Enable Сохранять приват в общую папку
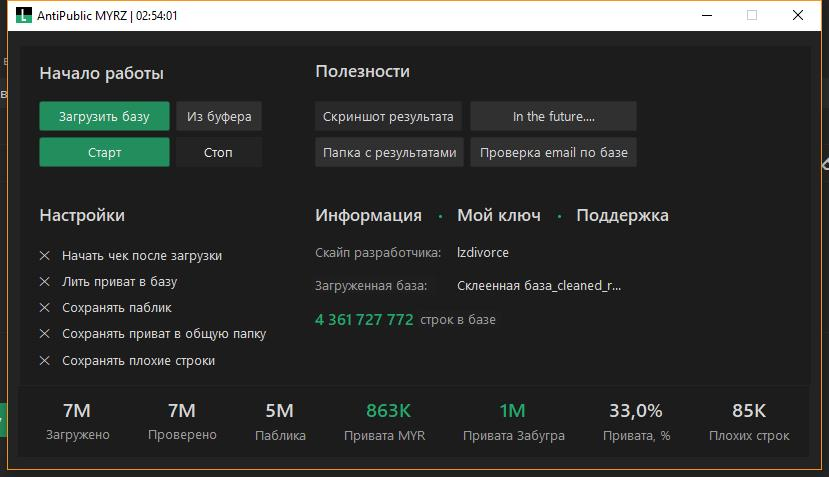Viewport: 829px width, 477px height. point(45,334)
